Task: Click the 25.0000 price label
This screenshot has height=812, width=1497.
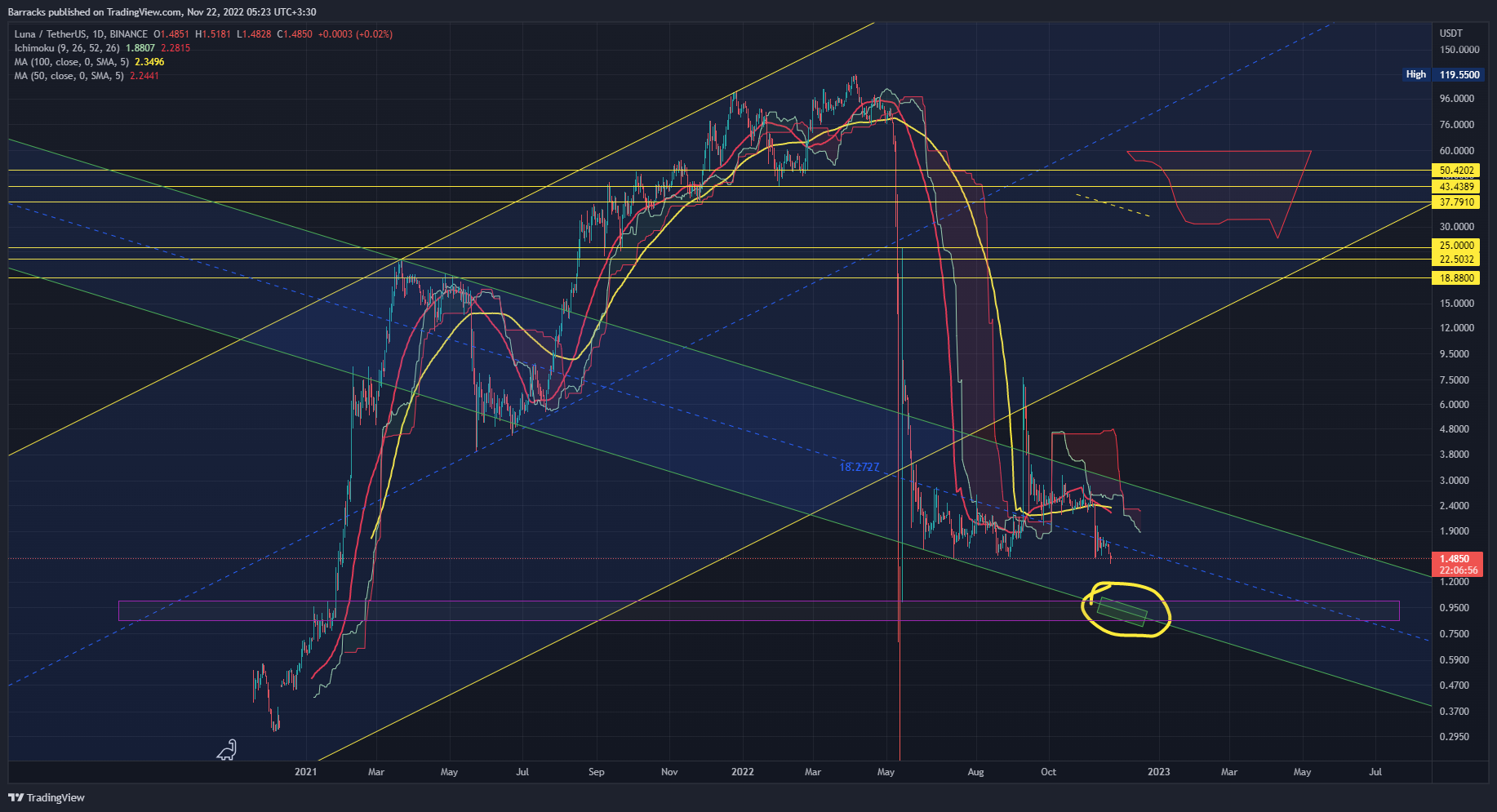Action: click(x=1456, y=246)
